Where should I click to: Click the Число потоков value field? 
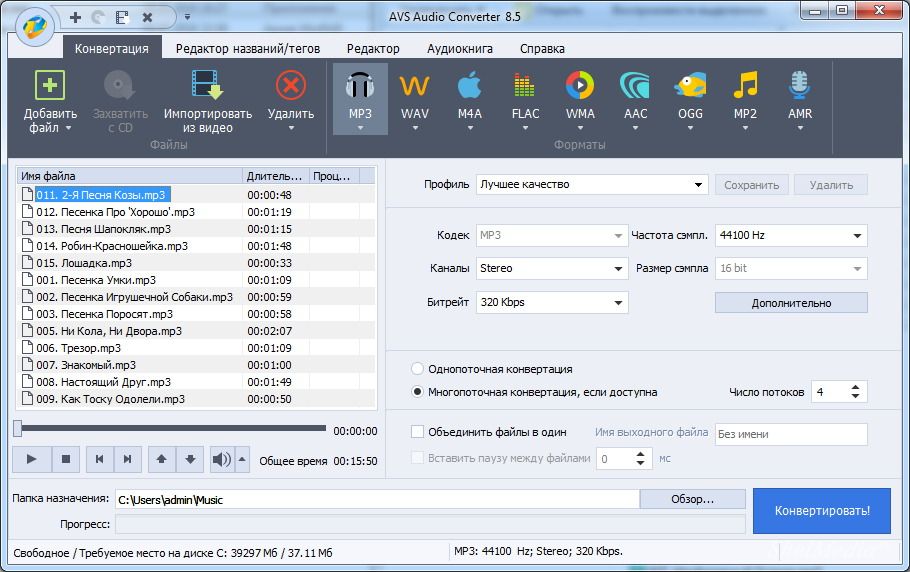tap(830, 392)
